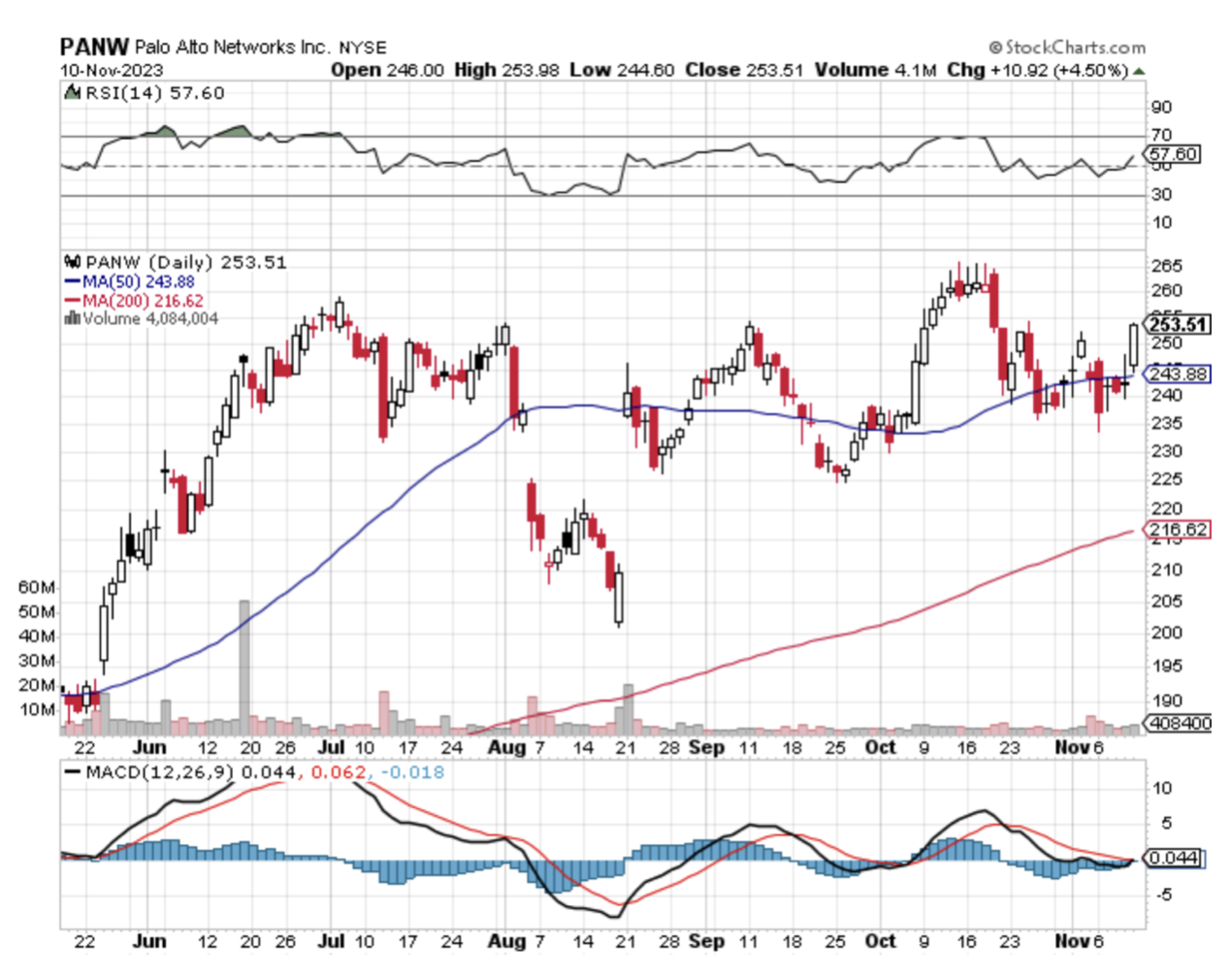Image resolution: width=1232 pixels, height=978 pixels.
Task: Click the RSI(14) 57.60 legend text
Action: point(155,93)
